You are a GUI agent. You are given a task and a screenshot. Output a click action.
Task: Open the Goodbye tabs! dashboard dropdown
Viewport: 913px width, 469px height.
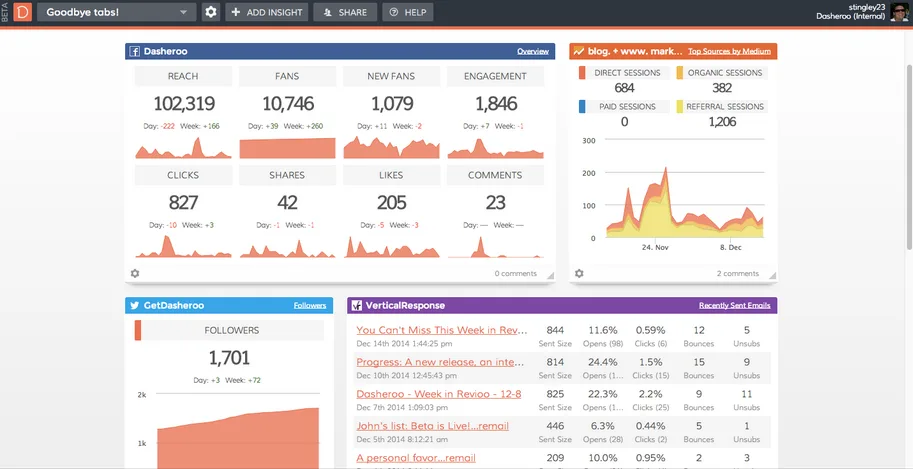point(117,12)
